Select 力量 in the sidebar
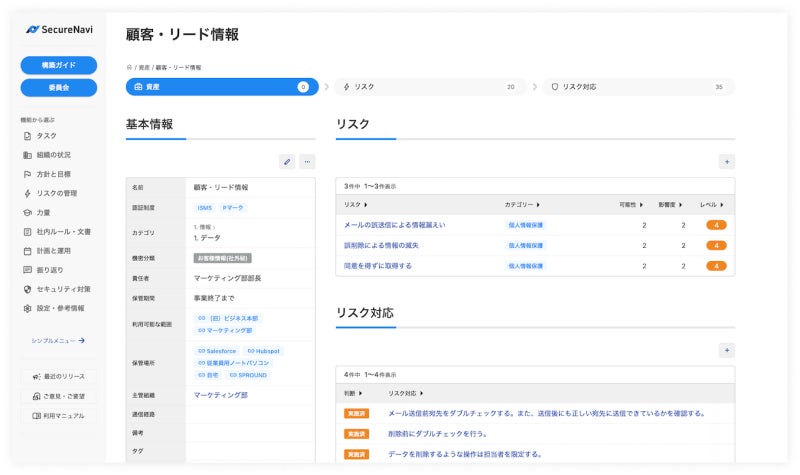 [37, 212]
